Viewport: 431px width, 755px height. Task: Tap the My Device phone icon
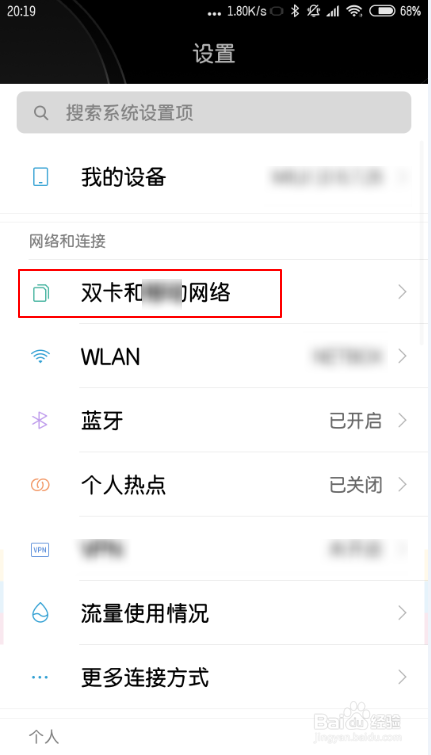[x=40, y=177]
